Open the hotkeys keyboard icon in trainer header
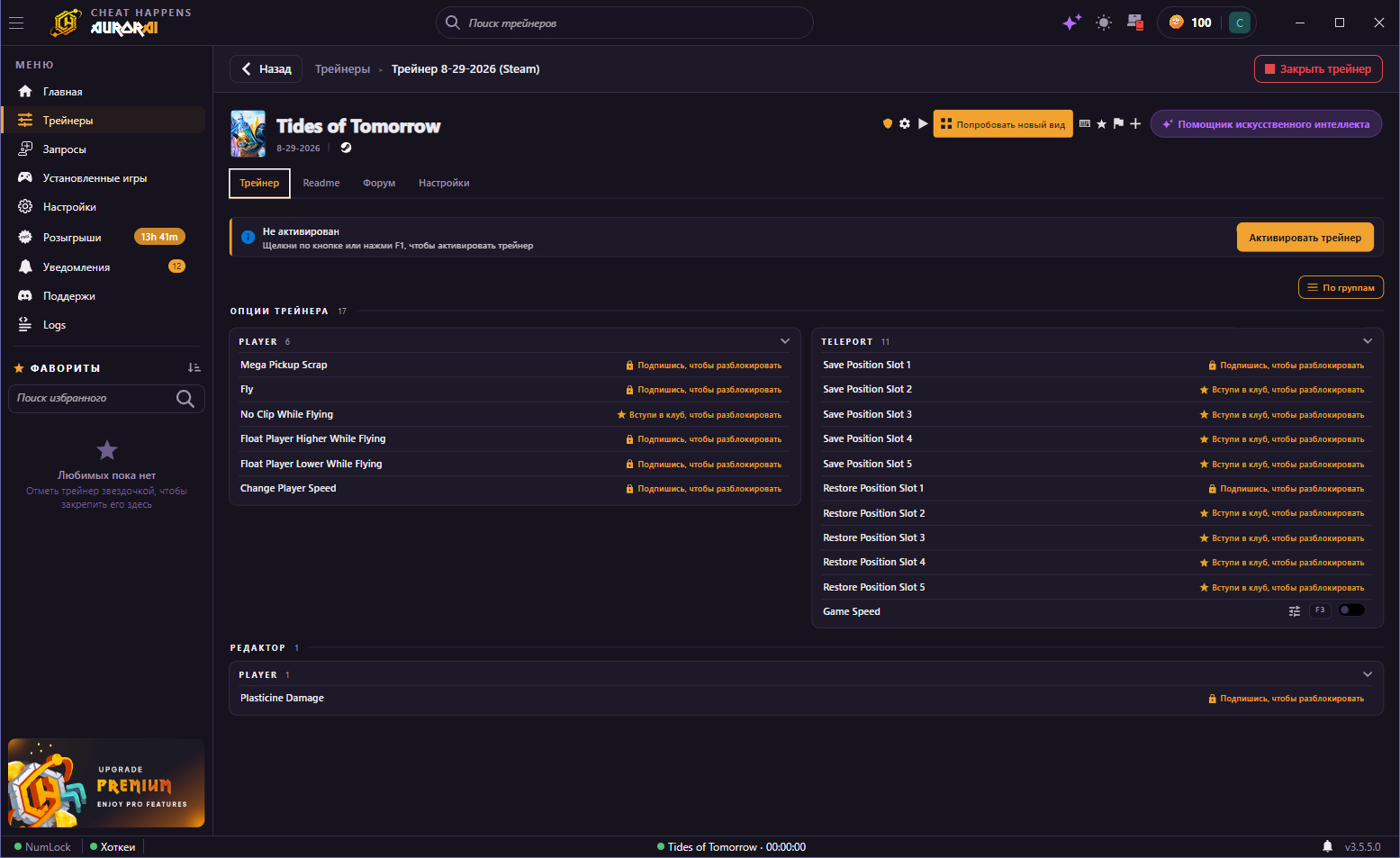Screen dimensions: 1400x858 tap(1085, 124)
